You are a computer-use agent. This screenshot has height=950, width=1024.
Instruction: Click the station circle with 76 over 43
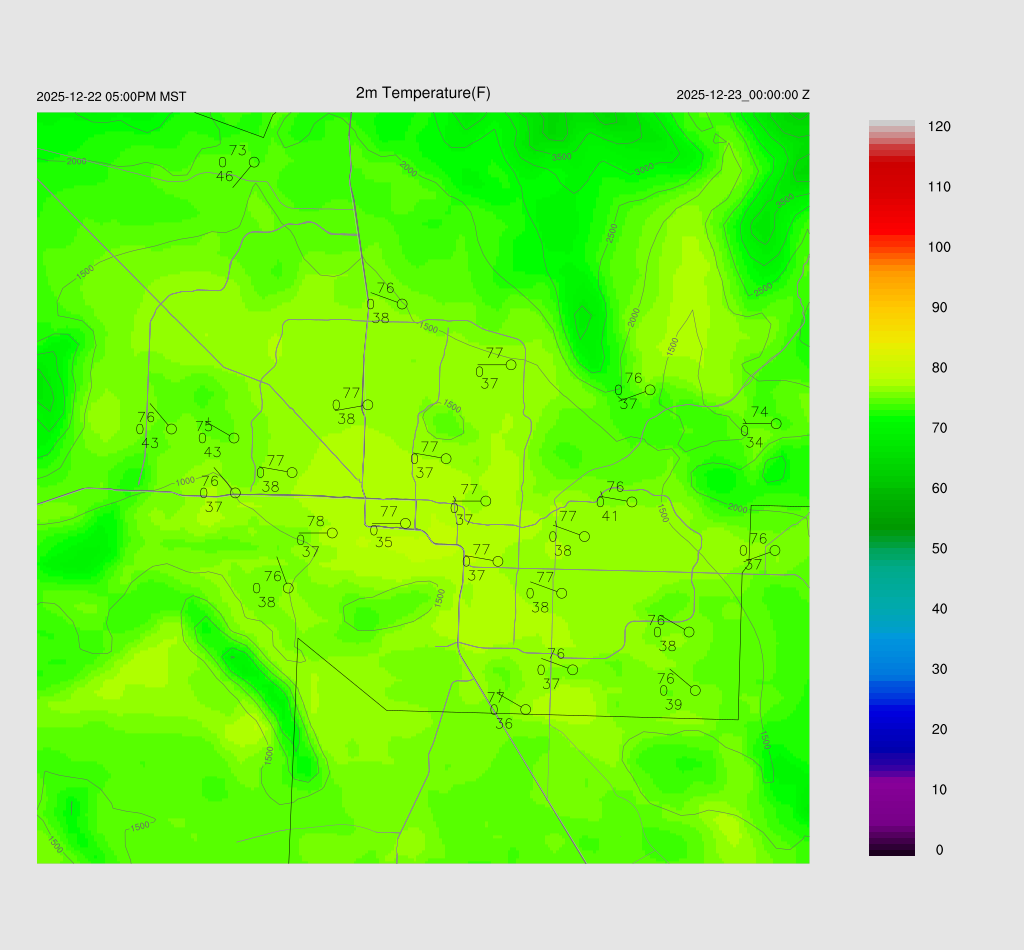click(171, 429)
